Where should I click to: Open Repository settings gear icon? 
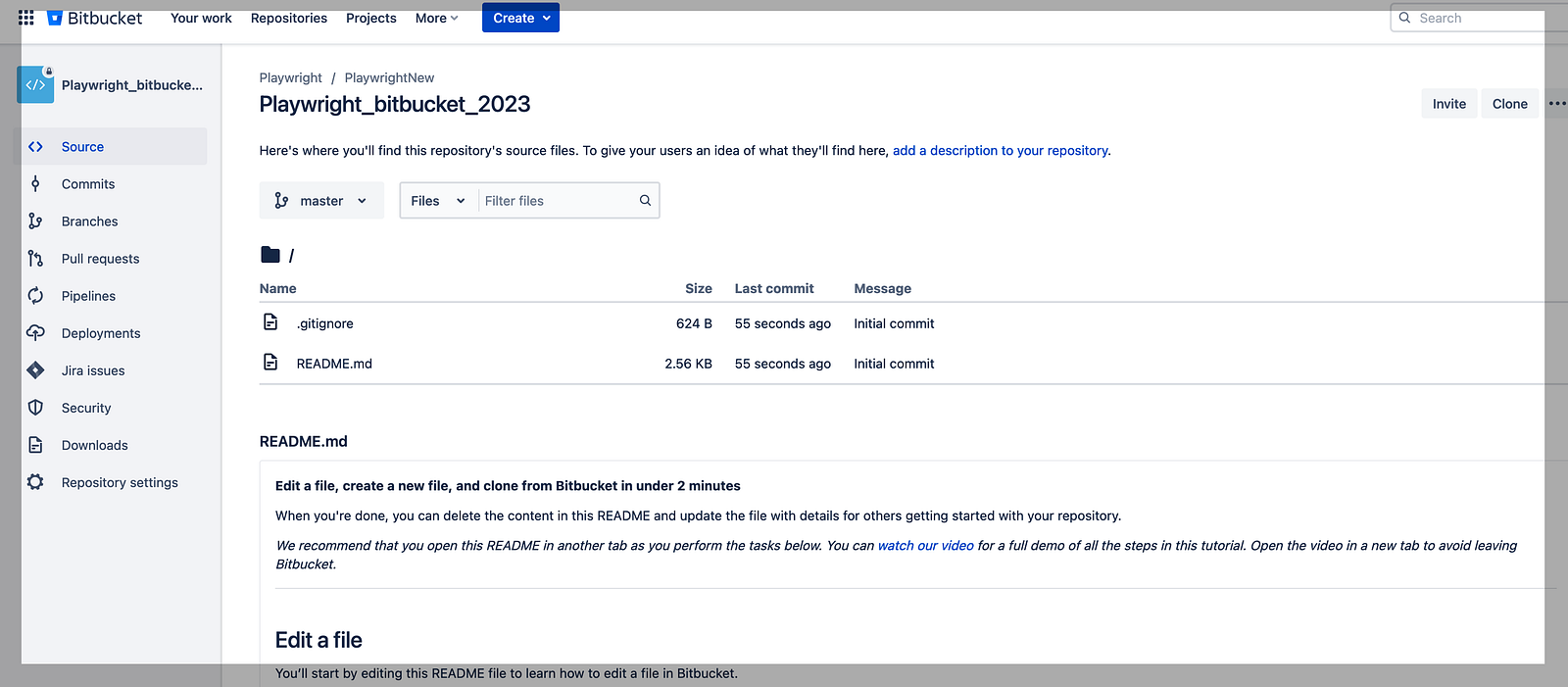(35, 482)
